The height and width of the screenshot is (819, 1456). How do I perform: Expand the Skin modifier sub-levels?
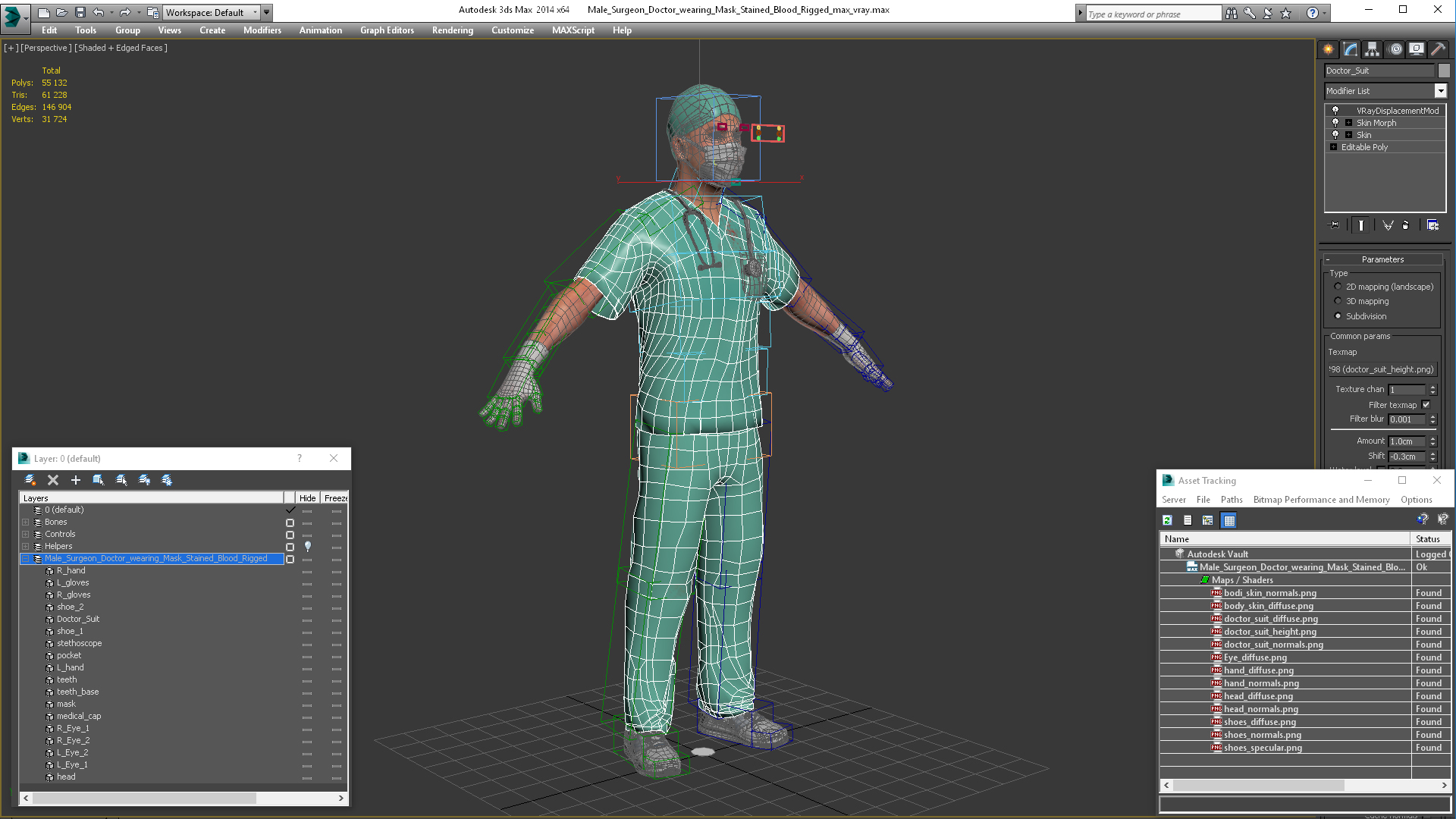tap(1348, 135)
